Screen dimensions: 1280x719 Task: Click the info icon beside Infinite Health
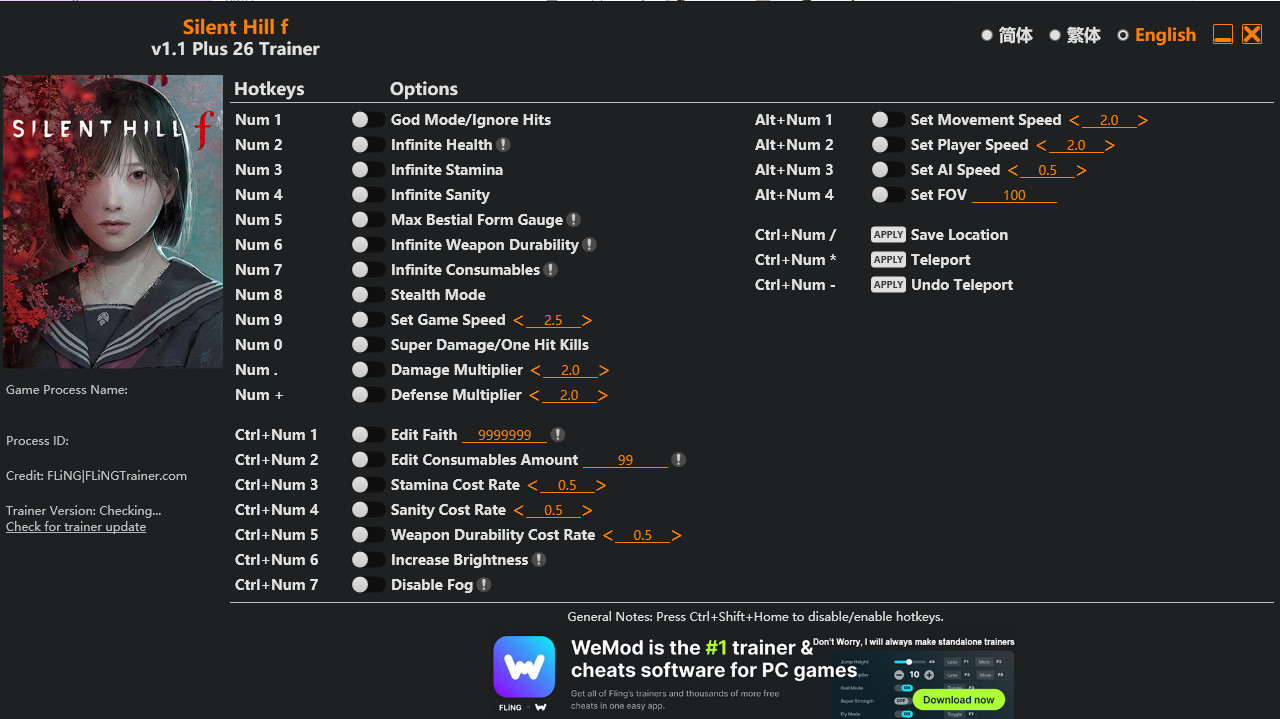(504, 145)
